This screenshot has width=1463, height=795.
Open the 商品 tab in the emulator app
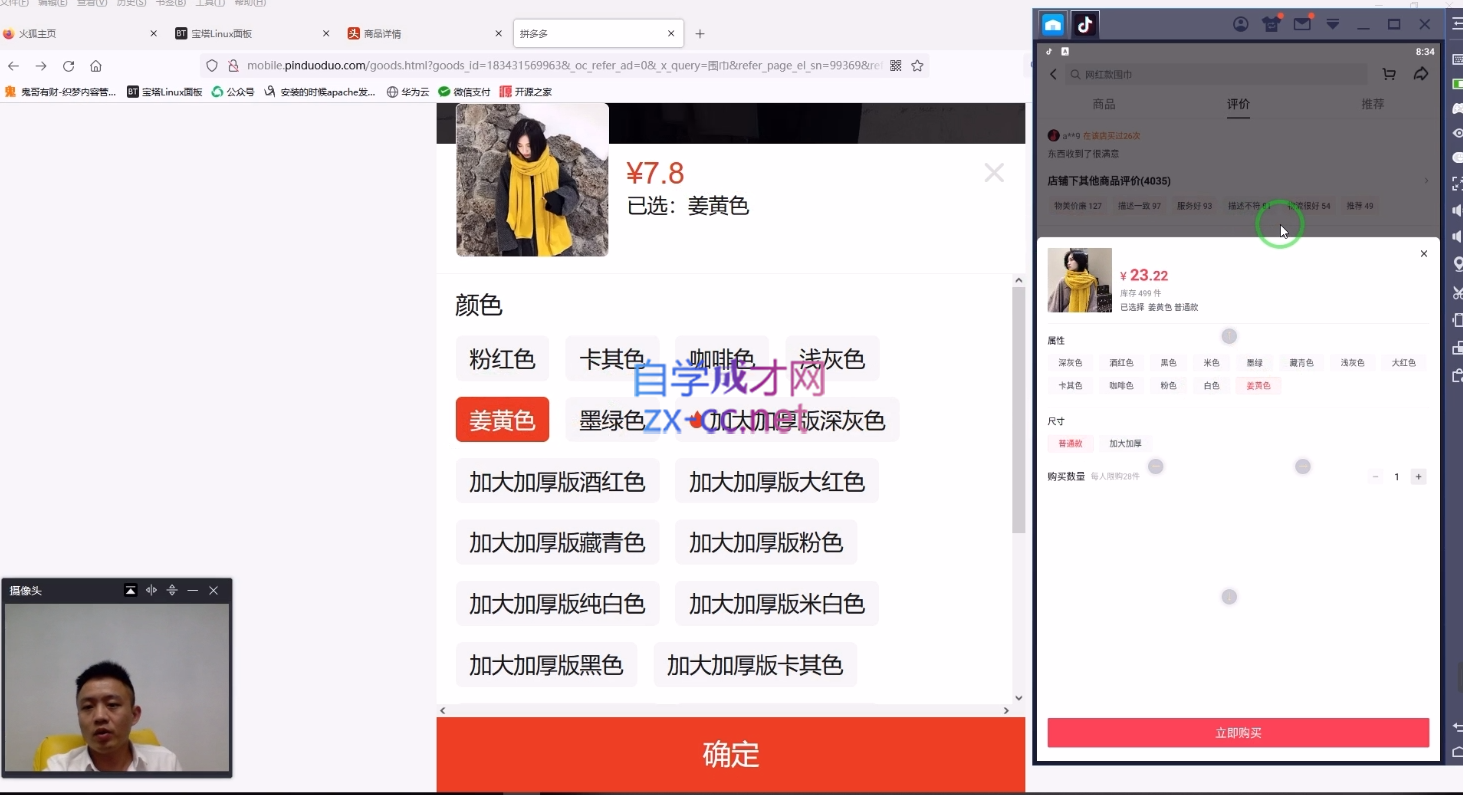[x=1104, y=104]
